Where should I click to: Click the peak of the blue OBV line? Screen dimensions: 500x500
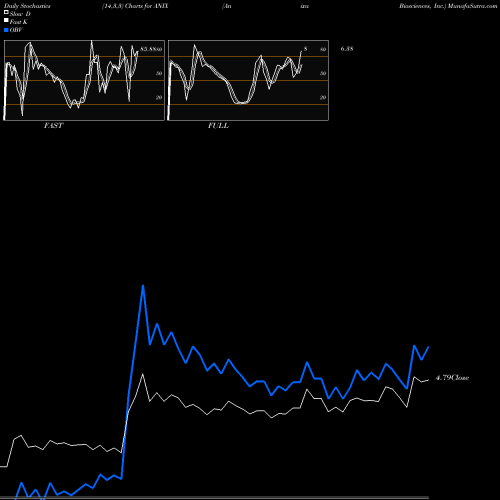tap(143, 286)
